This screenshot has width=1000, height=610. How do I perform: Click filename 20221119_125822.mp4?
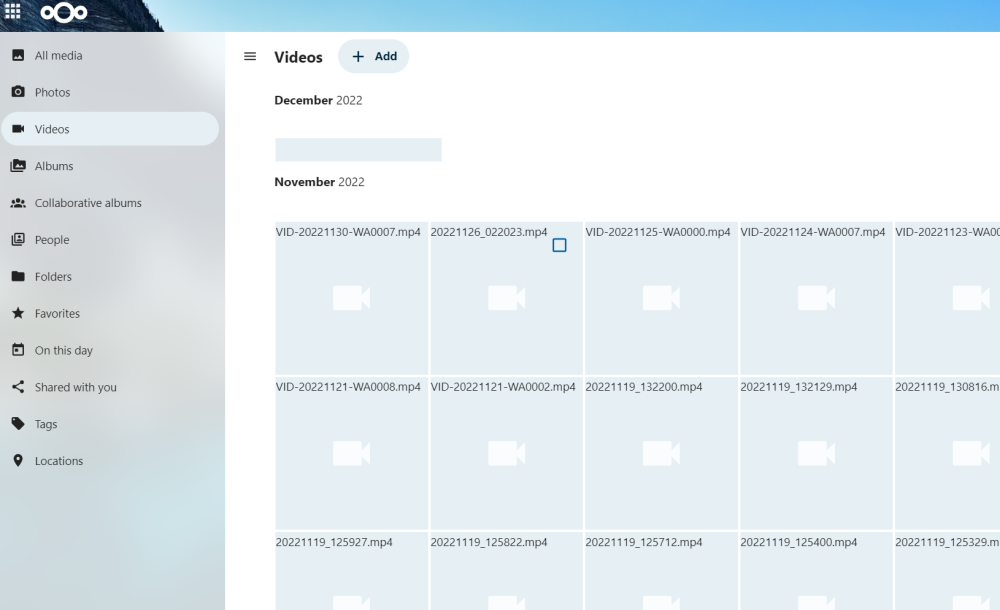pyautogui.click(x=489, y=542)
